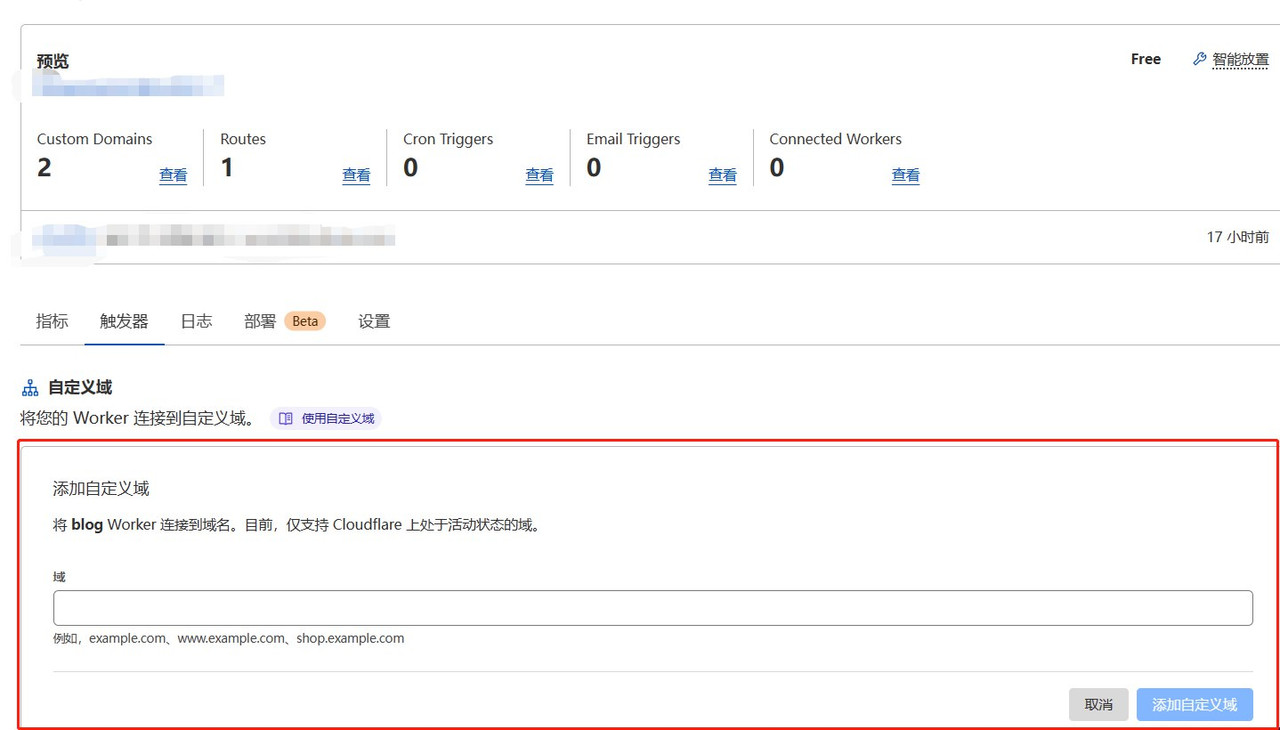Click the book icon in 使用自定义域 badge
Viewport: 1280px width, 730px height.
click(286, 418)
